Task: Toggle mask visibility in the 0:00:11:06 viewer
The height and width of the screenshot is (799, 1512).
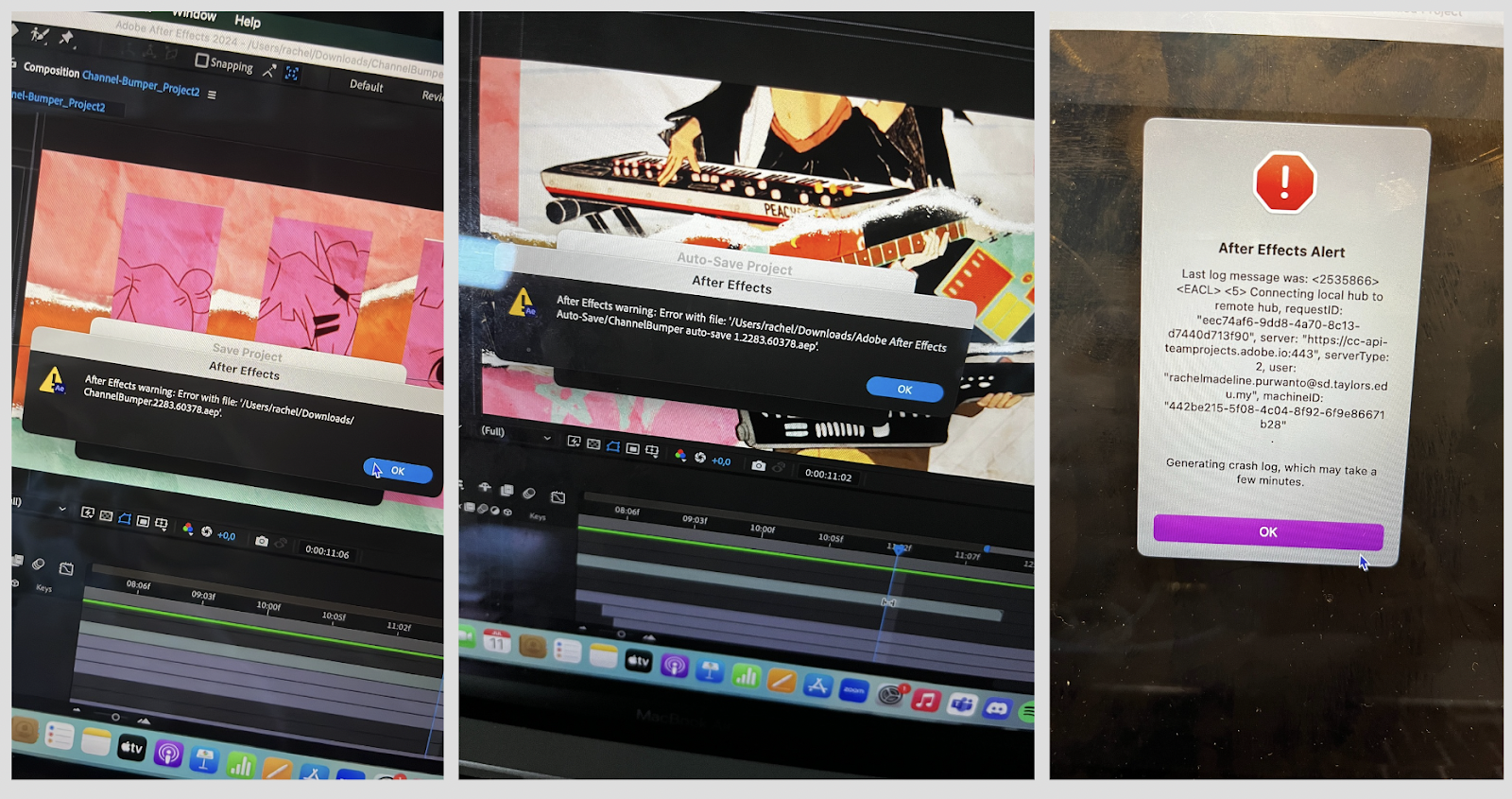Action: click(x=125, y=519)
